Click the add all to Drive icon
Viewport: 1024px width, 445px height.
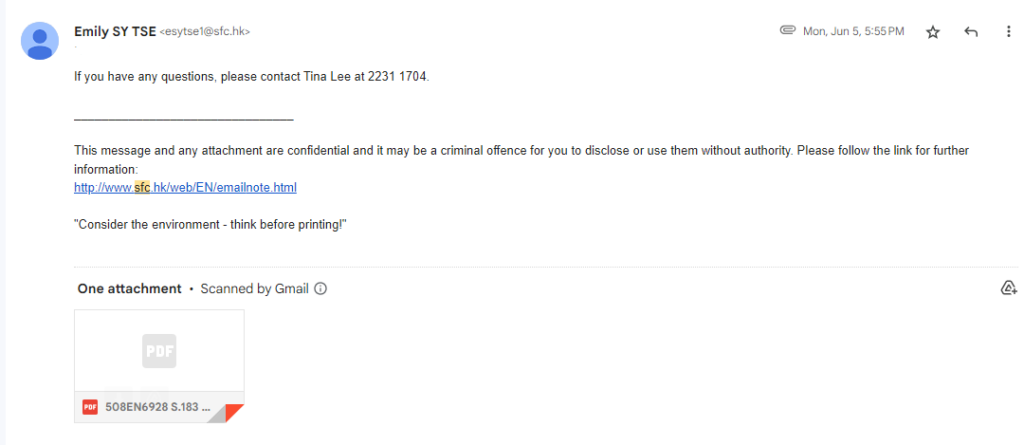click(1008, 288)
